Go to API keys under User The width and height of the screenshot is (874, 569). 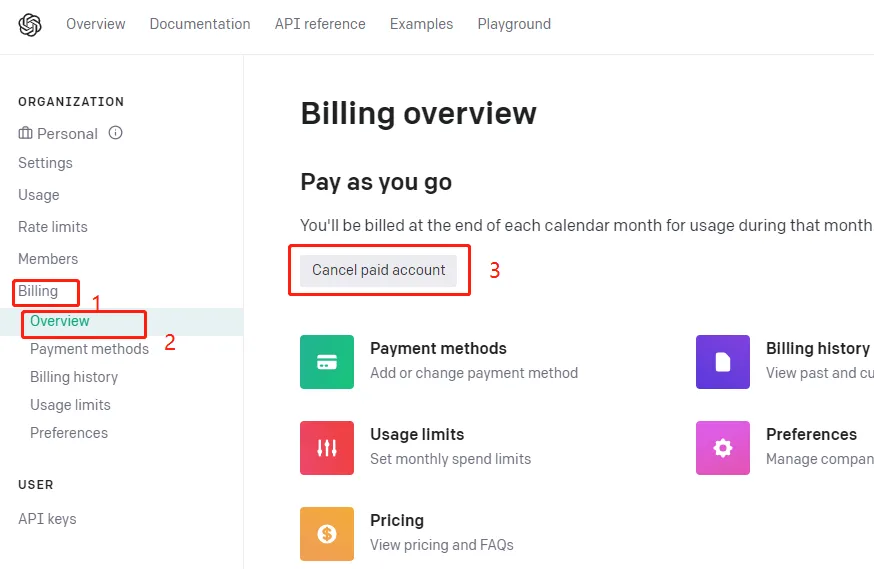coord(47,519)
